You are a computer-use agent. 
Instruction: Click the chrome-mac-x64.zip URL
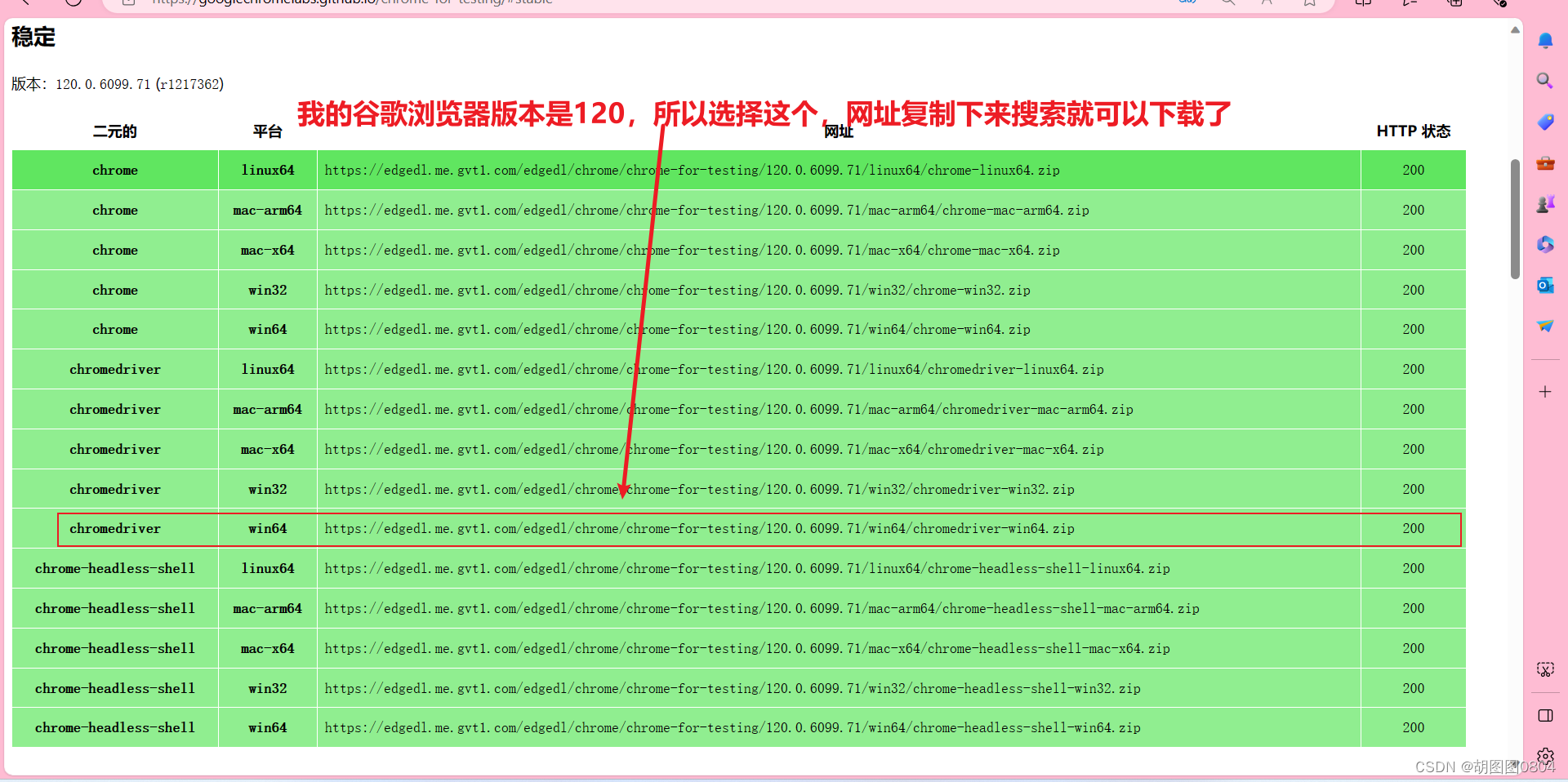click(x=692, y=251)
